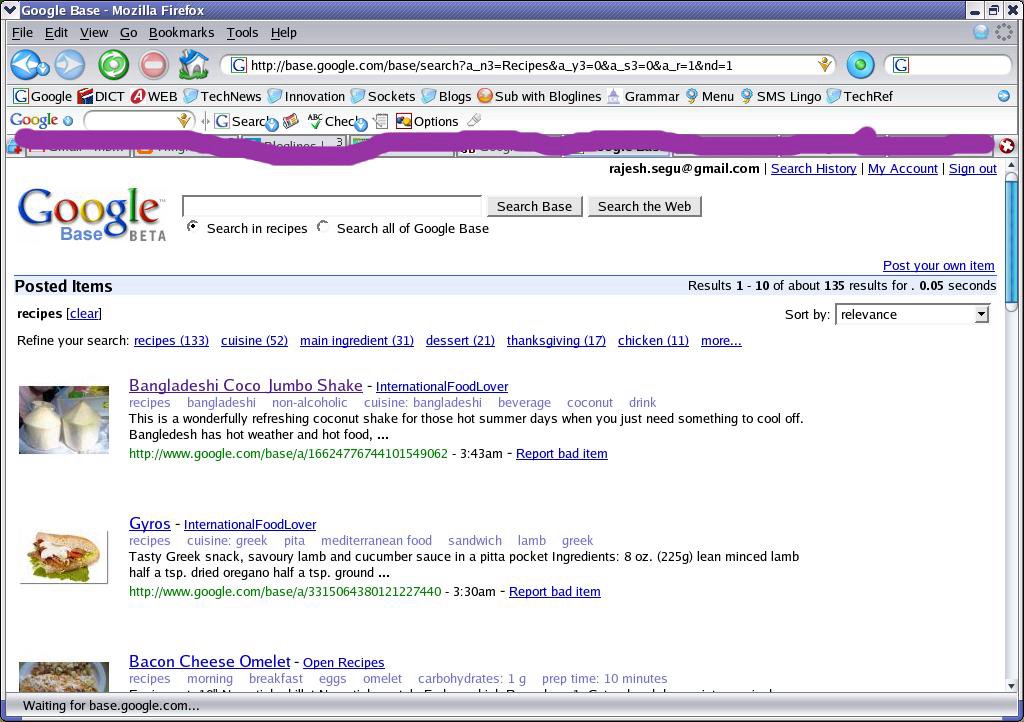This screenshot has width=1024, height=722.
Task: Open the Help menu
Action: [283, 32]
